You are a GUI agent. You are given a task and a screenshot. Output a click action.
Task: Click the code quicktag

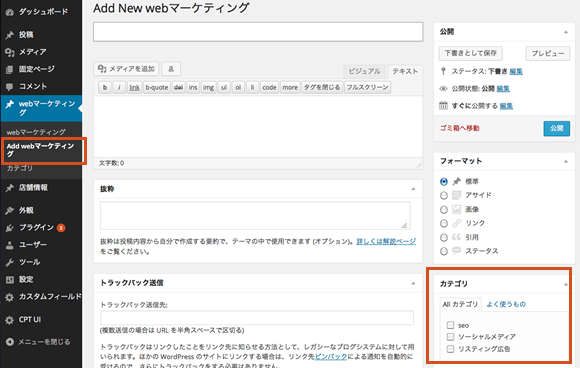coord(269,88)
